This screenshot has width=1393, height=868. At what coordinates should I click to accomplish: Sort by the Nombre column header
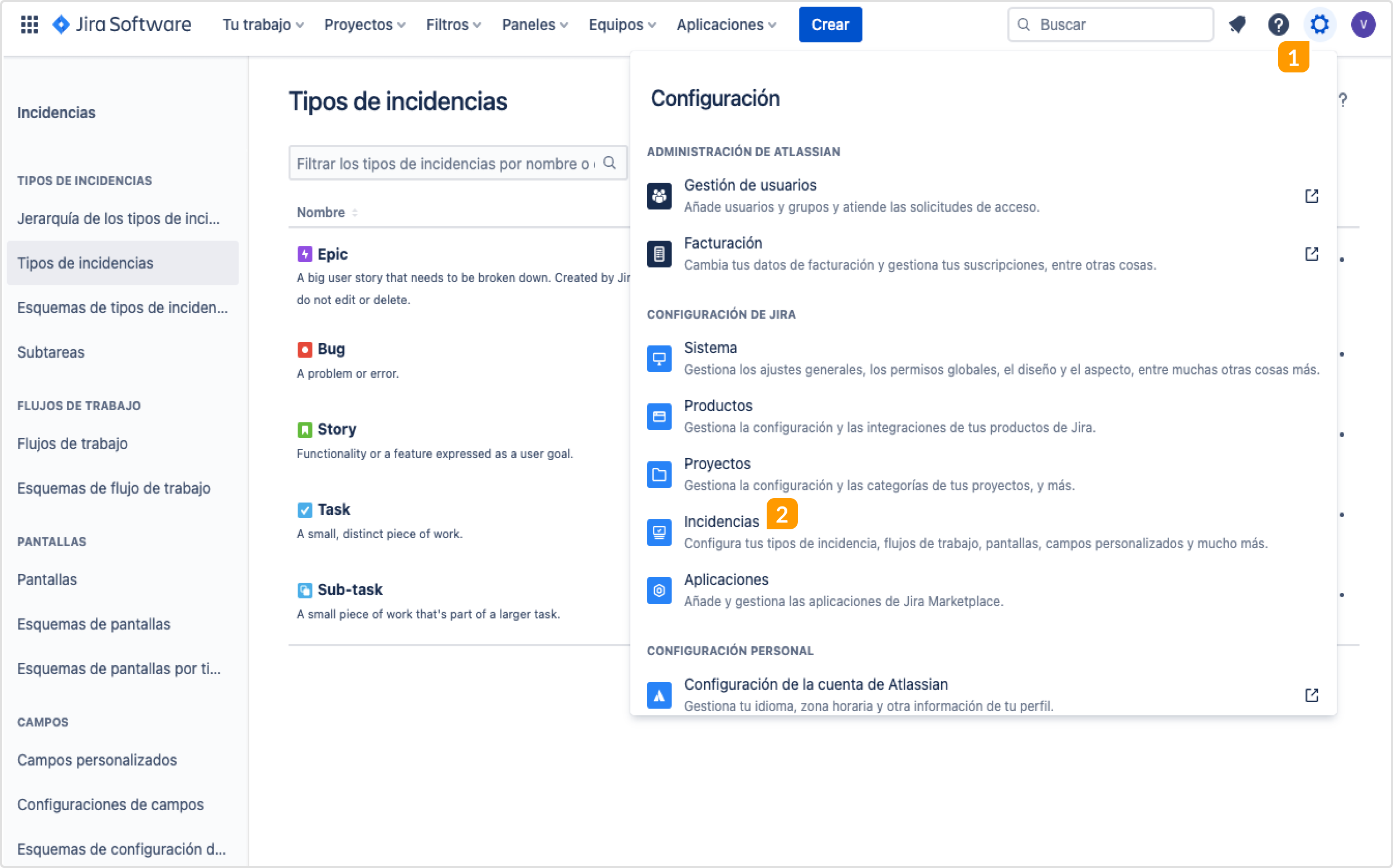click(x=327, y=212)
